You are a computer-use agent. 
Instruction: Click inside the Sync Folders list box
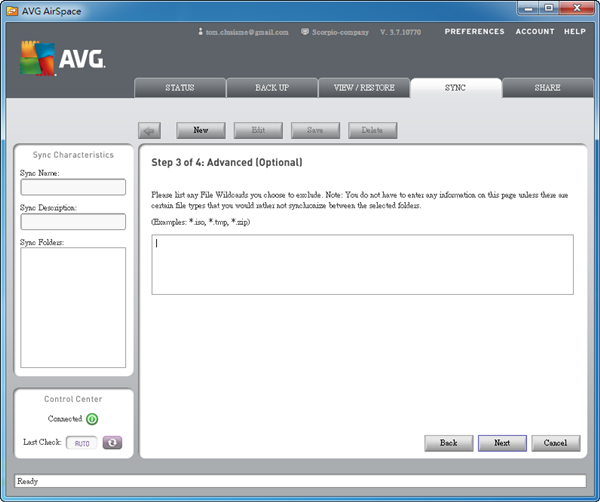pyautogui.click(x=73, y=308)
